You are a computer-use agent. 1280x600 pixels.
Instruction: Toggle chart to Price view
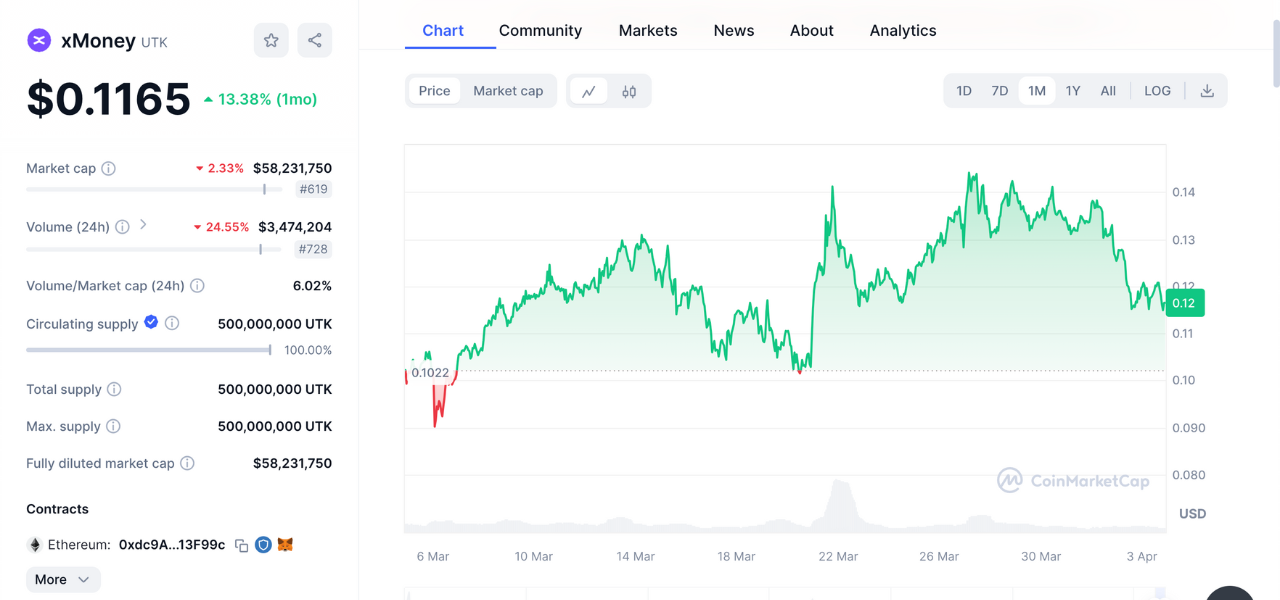[x=434, y=91]
